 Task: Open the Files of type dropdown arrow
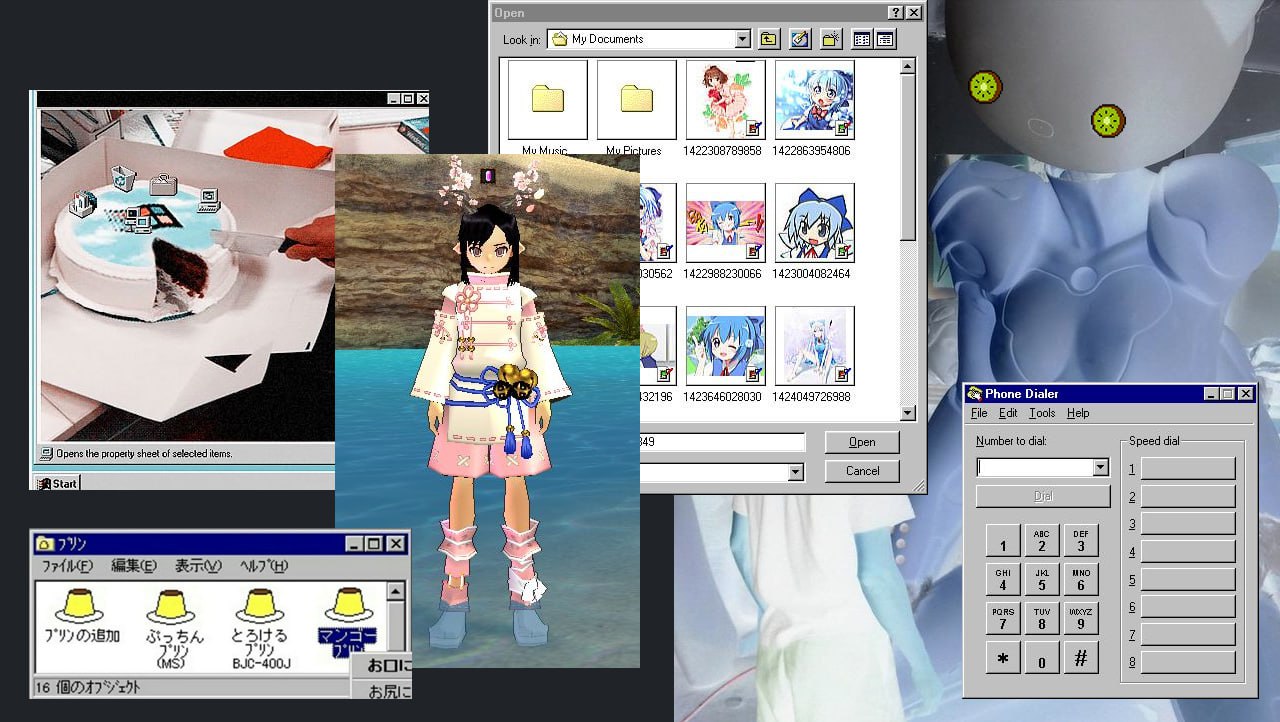(796, 472)
